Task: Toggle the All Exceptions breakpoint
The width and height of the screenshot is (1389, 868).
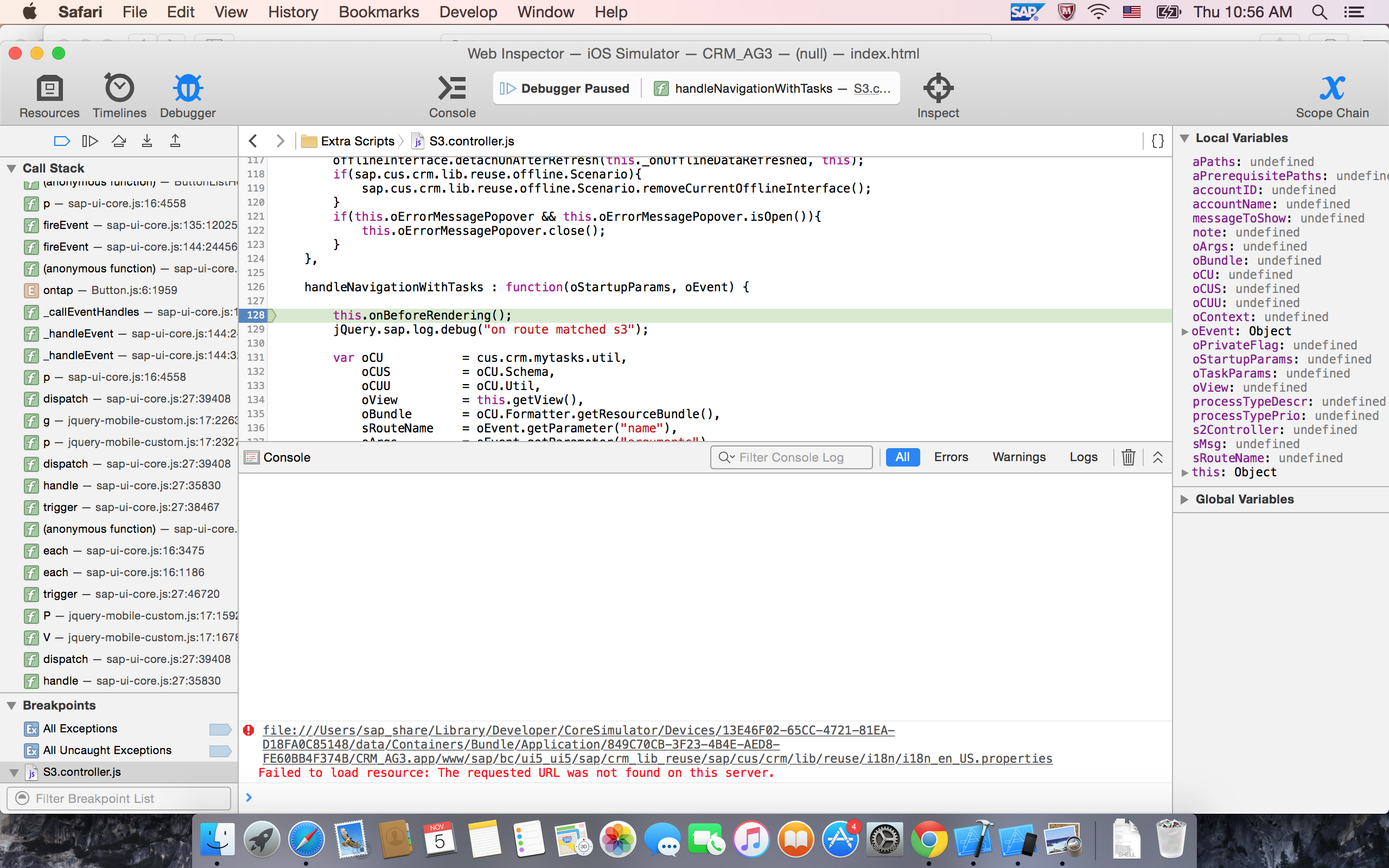Action: pyautogui.click(x=220, y=729)
